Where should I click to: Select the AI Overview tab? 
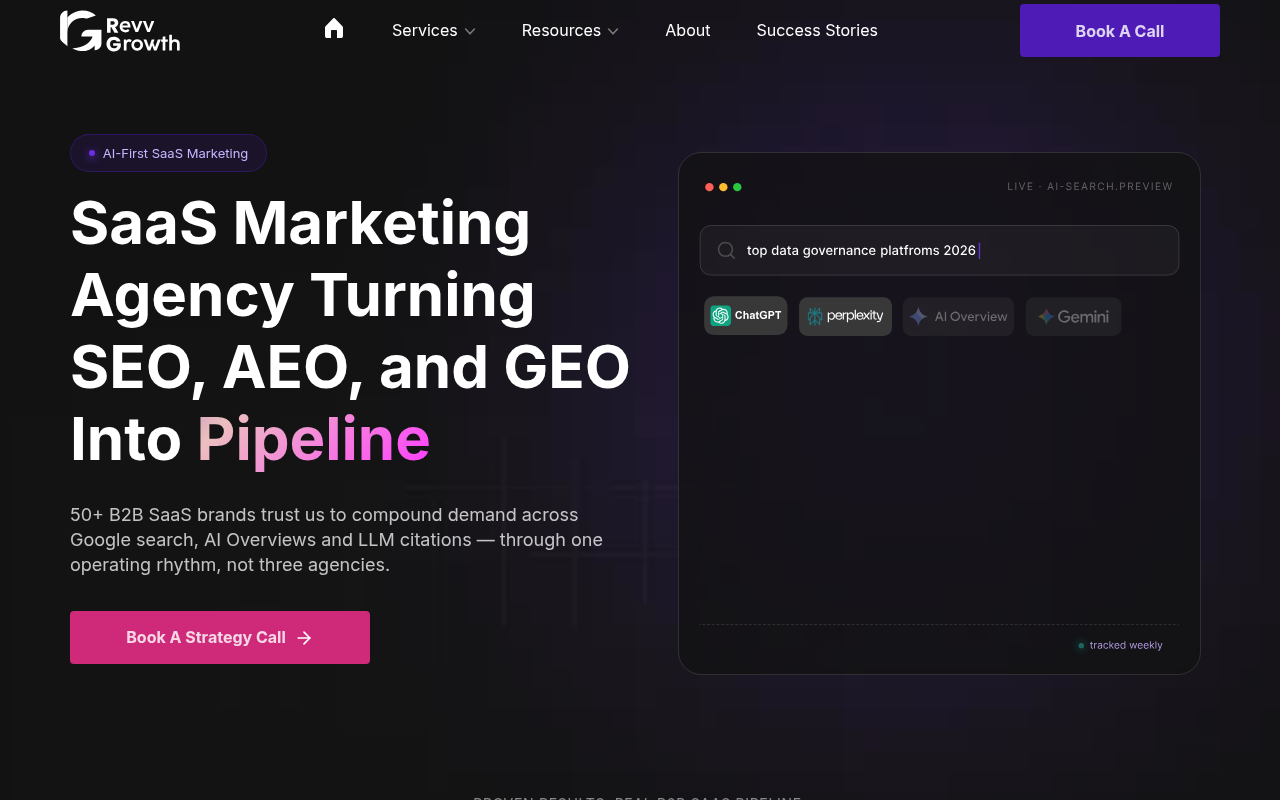(958, 316)
